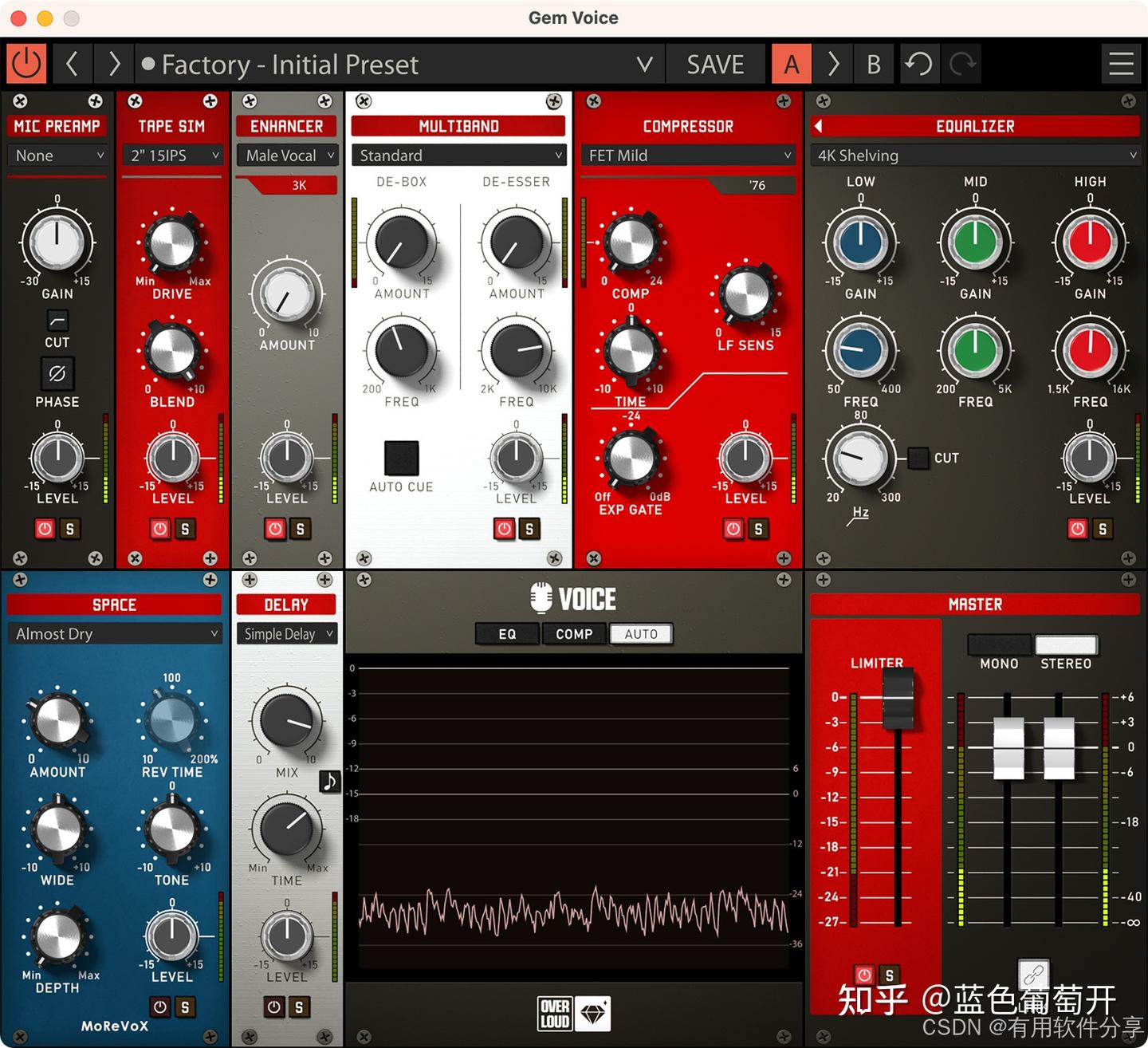Click the Compressor LF Sens knob

(746, 294)
